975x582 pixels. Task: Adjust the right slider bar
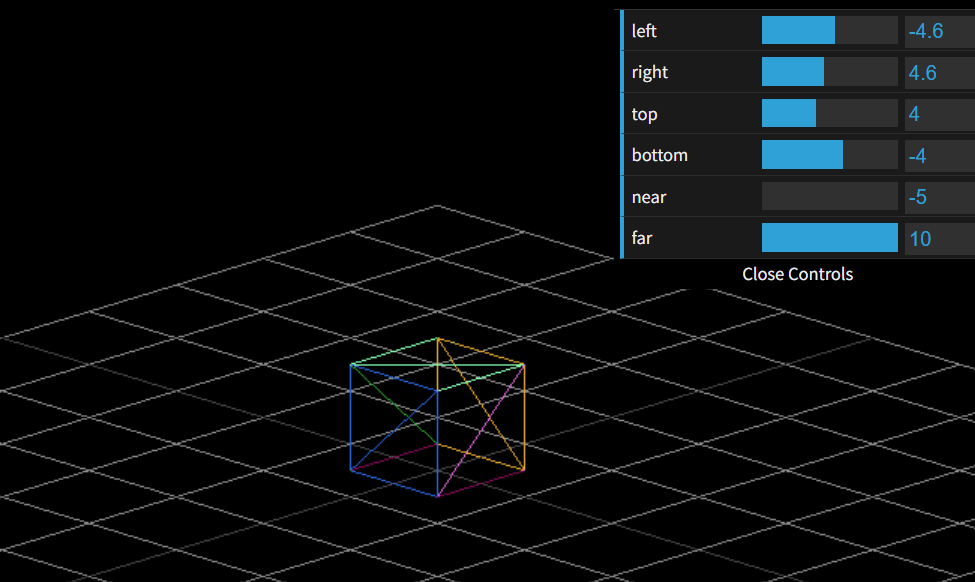[829, 72]
